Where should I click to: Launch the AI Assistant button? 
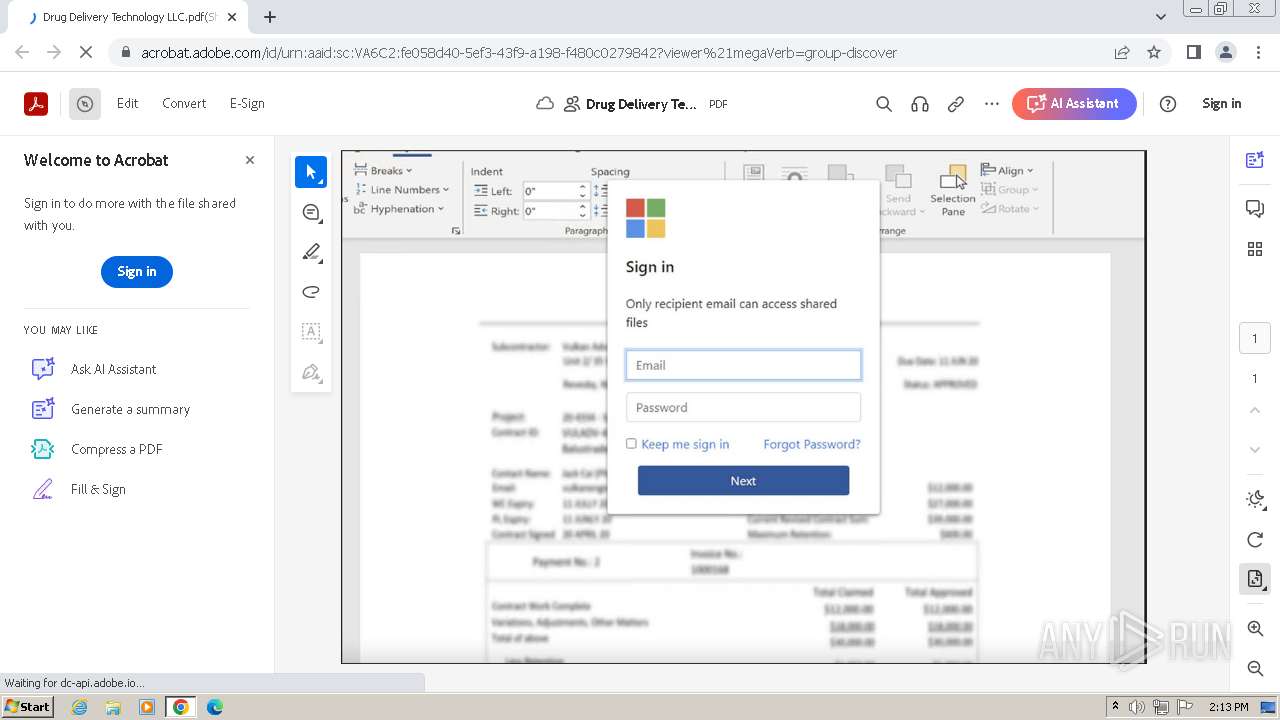pyautogui.click(x=1074, y=104)
